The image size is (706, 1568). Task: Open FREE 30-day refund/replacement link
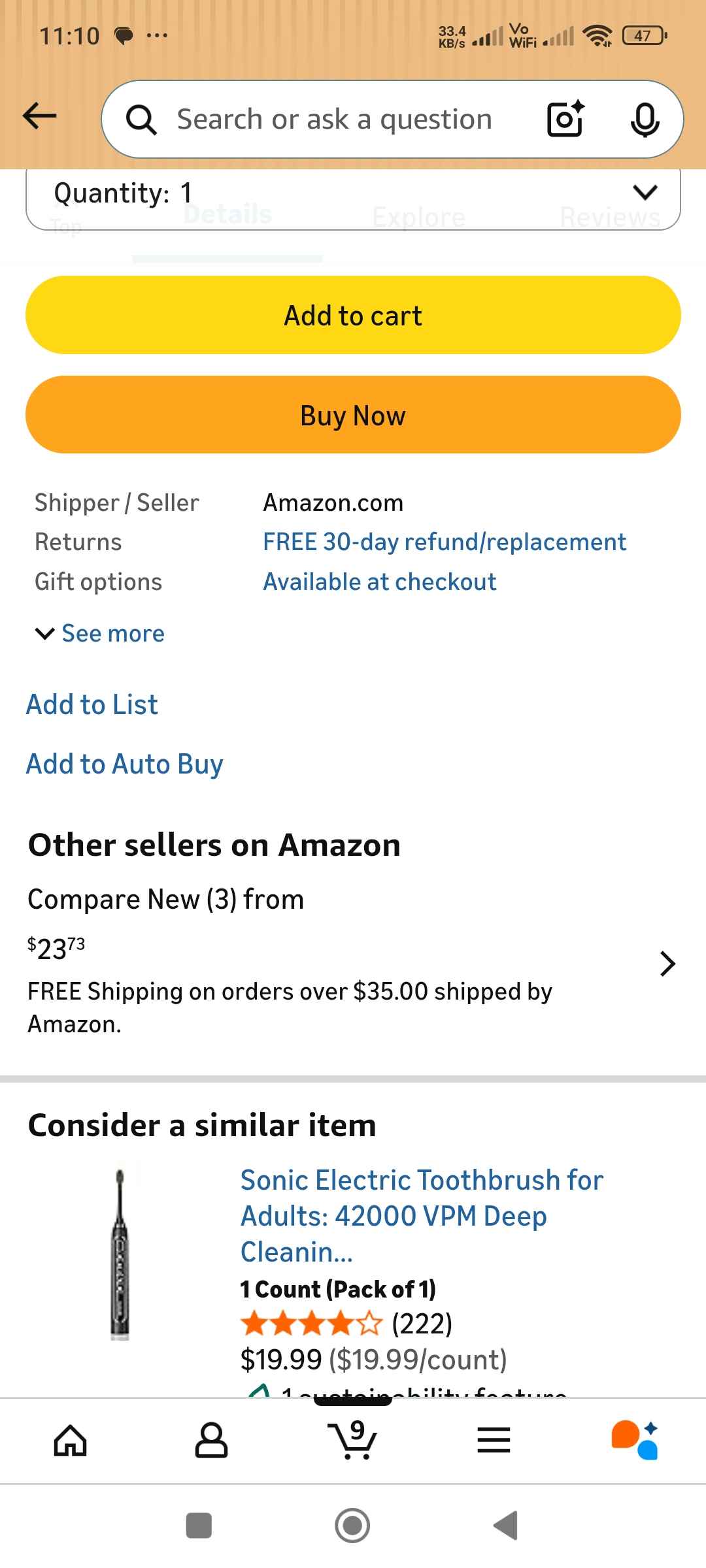445,542
